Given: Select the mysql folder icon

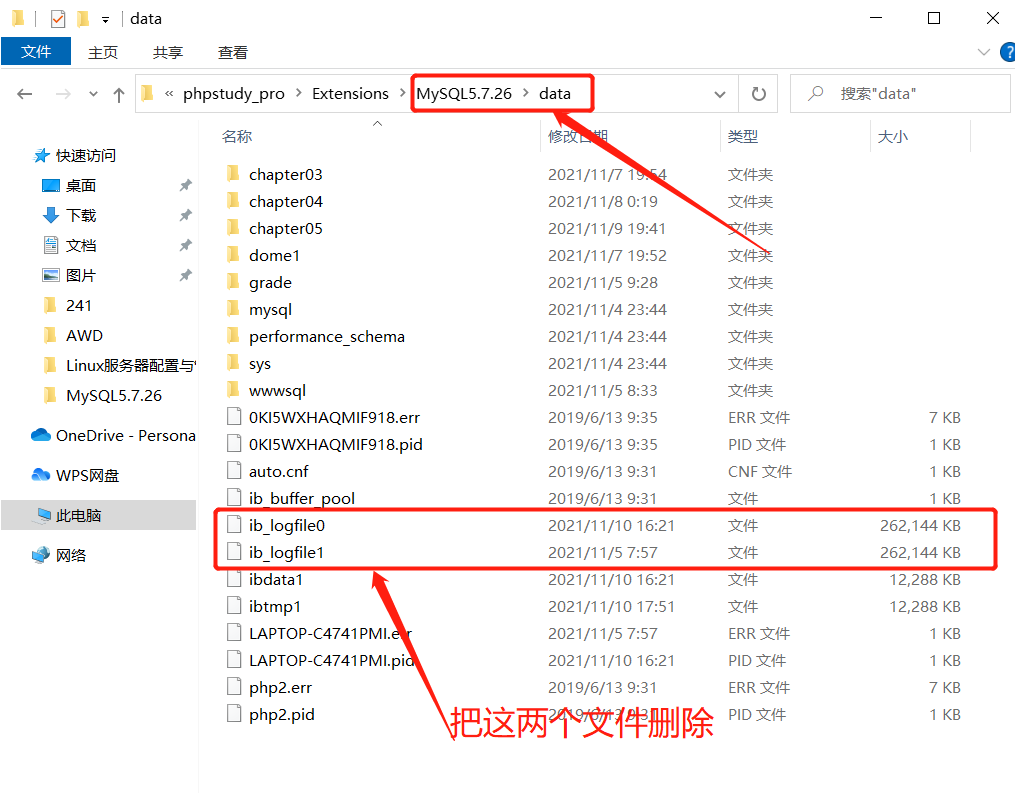Looking at the screenshot, I should coord(234,309).
